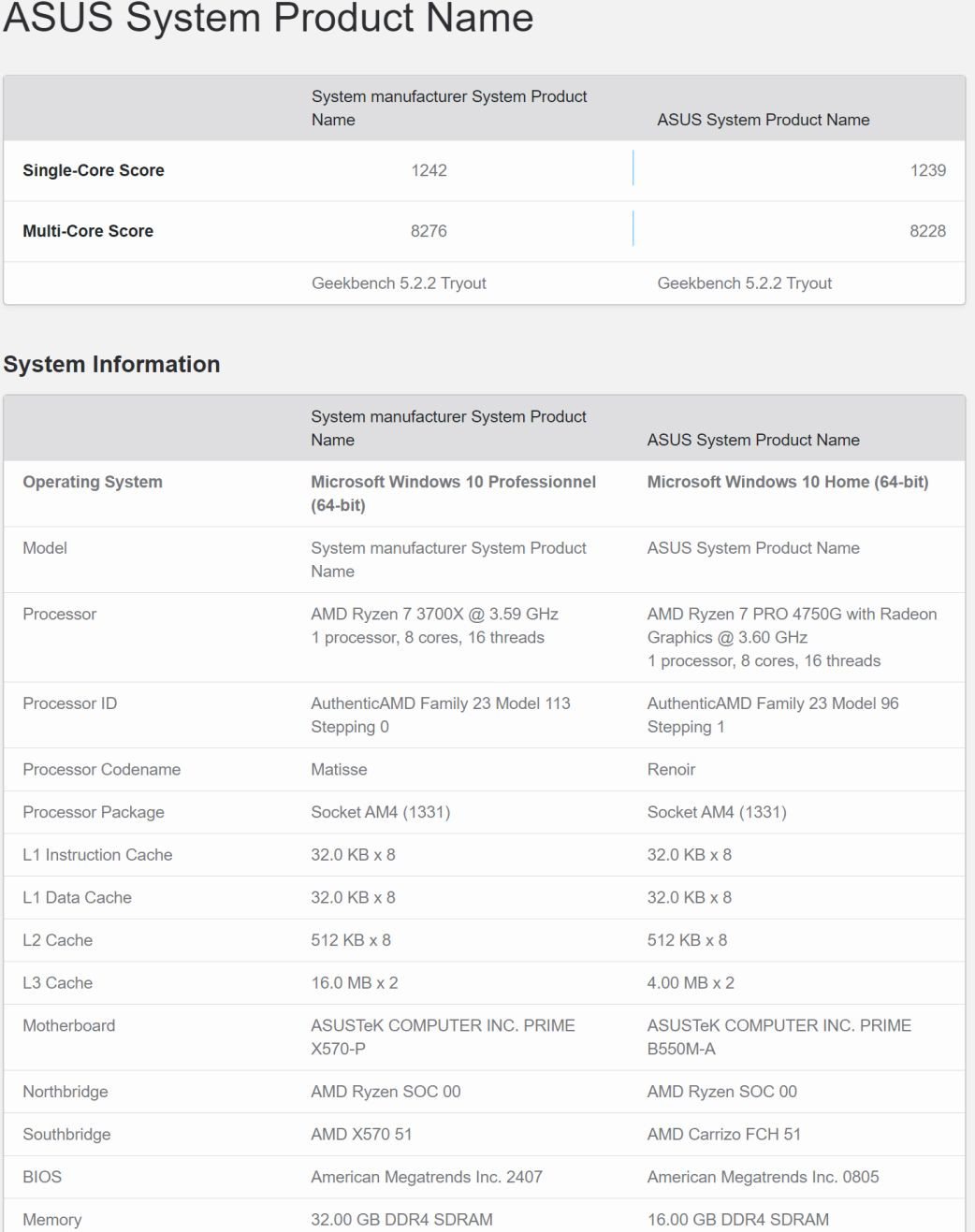Screen dimensions: 975x1232
Task: Click American Megatrends Inc. 2407 BIOS value
Action: [427, 1177]
